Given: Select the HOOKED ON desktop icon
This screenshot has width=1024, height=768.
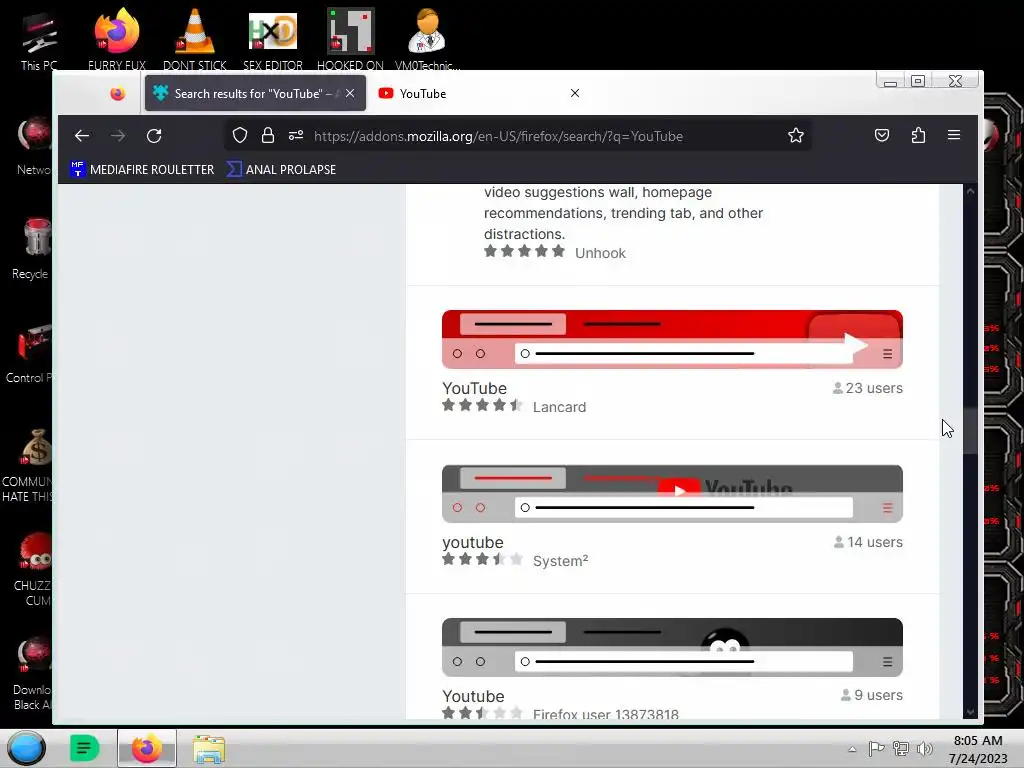Looking at the screenshot, I should coord(351,39).
